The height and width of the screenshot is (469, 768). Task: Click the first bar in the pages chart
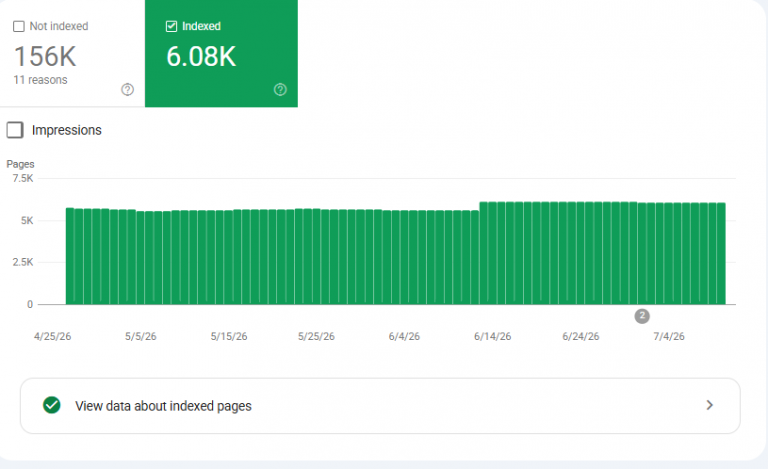click(x=70, y=256)
